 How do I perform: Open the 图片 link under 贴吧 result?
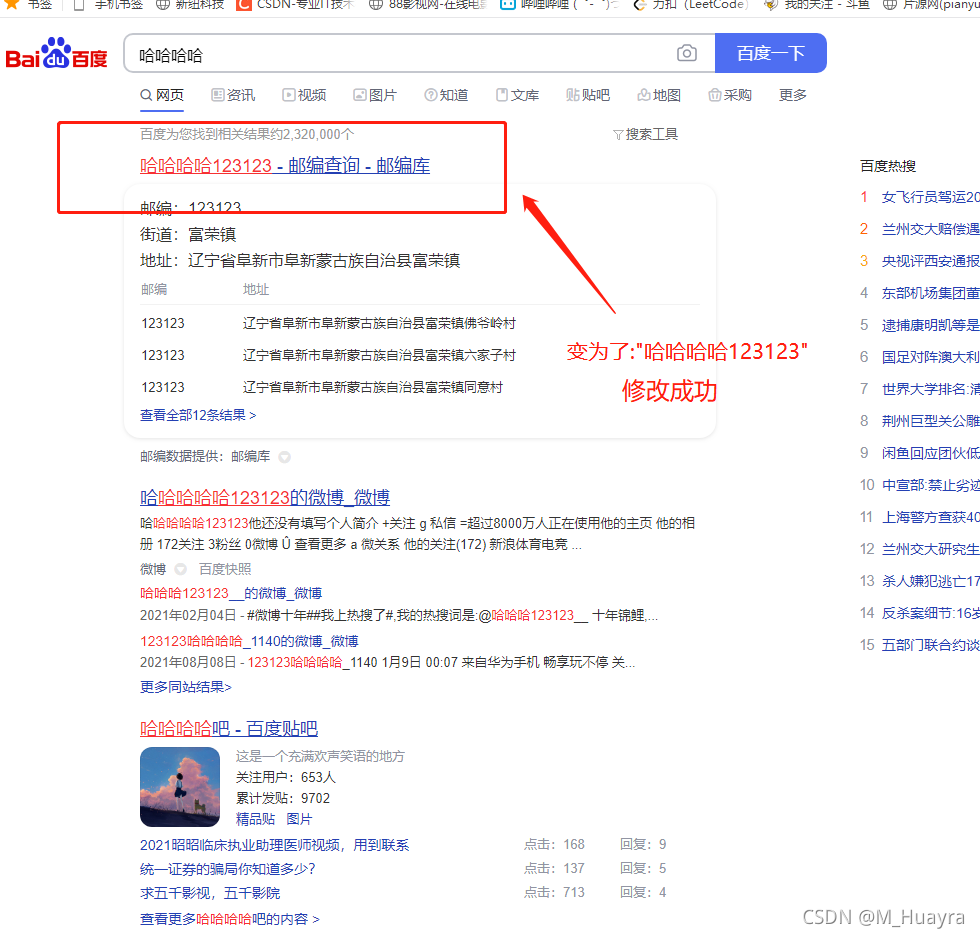click(x=299, y=819)
